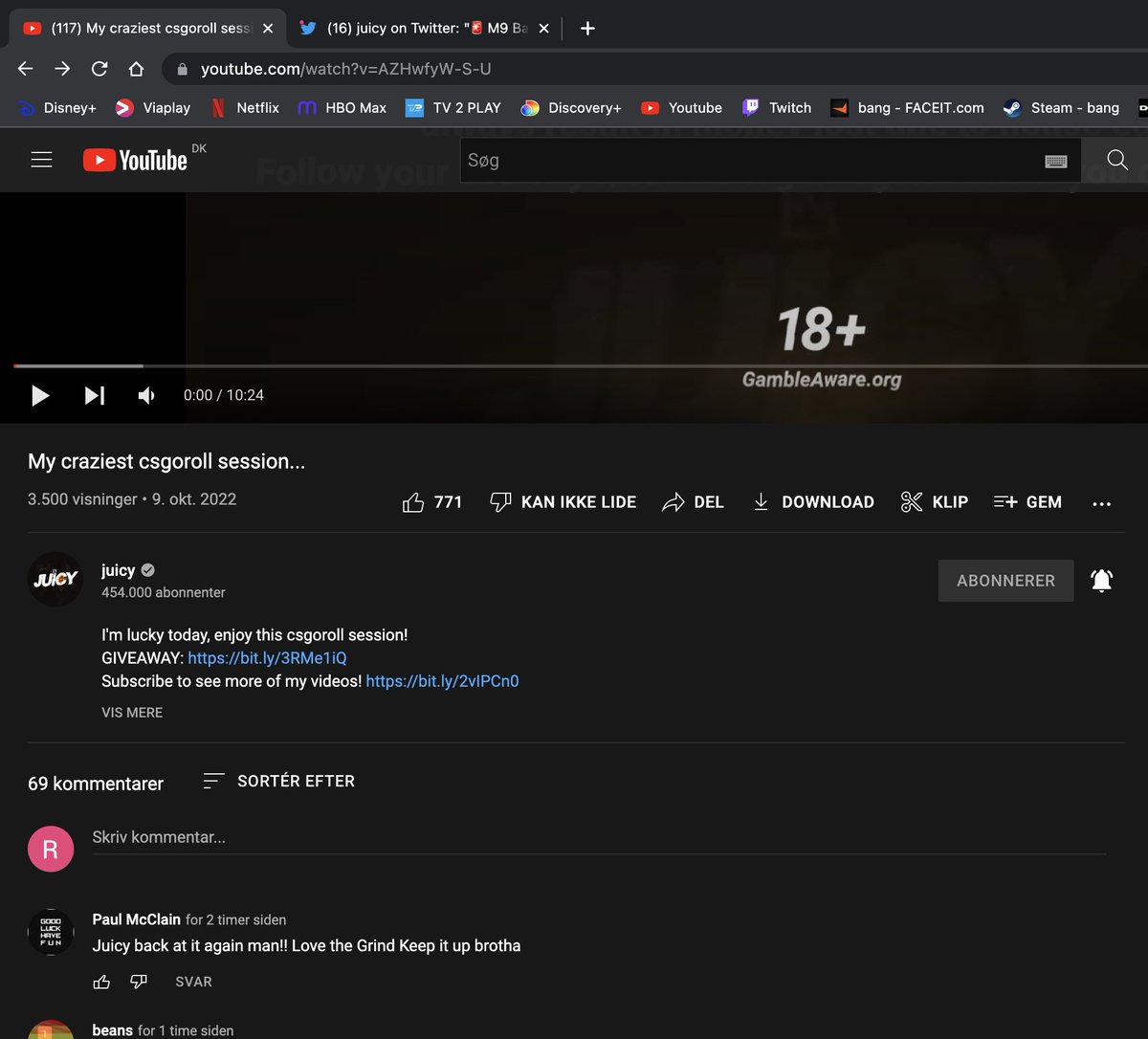The height and width of the screenshot is (1039, 1148).
Task: Subscribe with the ABONNERER button
Action: point(1005,581)
